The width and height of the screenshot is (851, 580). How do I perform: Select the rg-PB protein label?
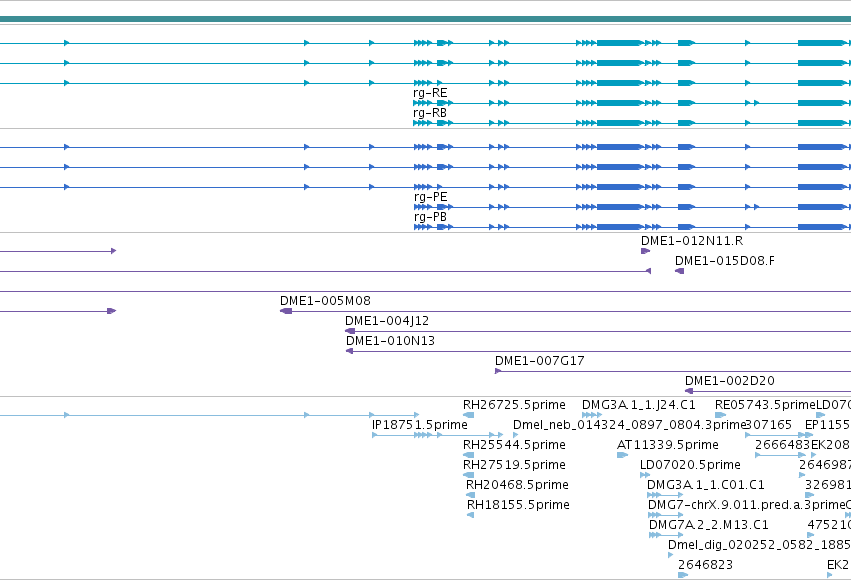[430, 217]
